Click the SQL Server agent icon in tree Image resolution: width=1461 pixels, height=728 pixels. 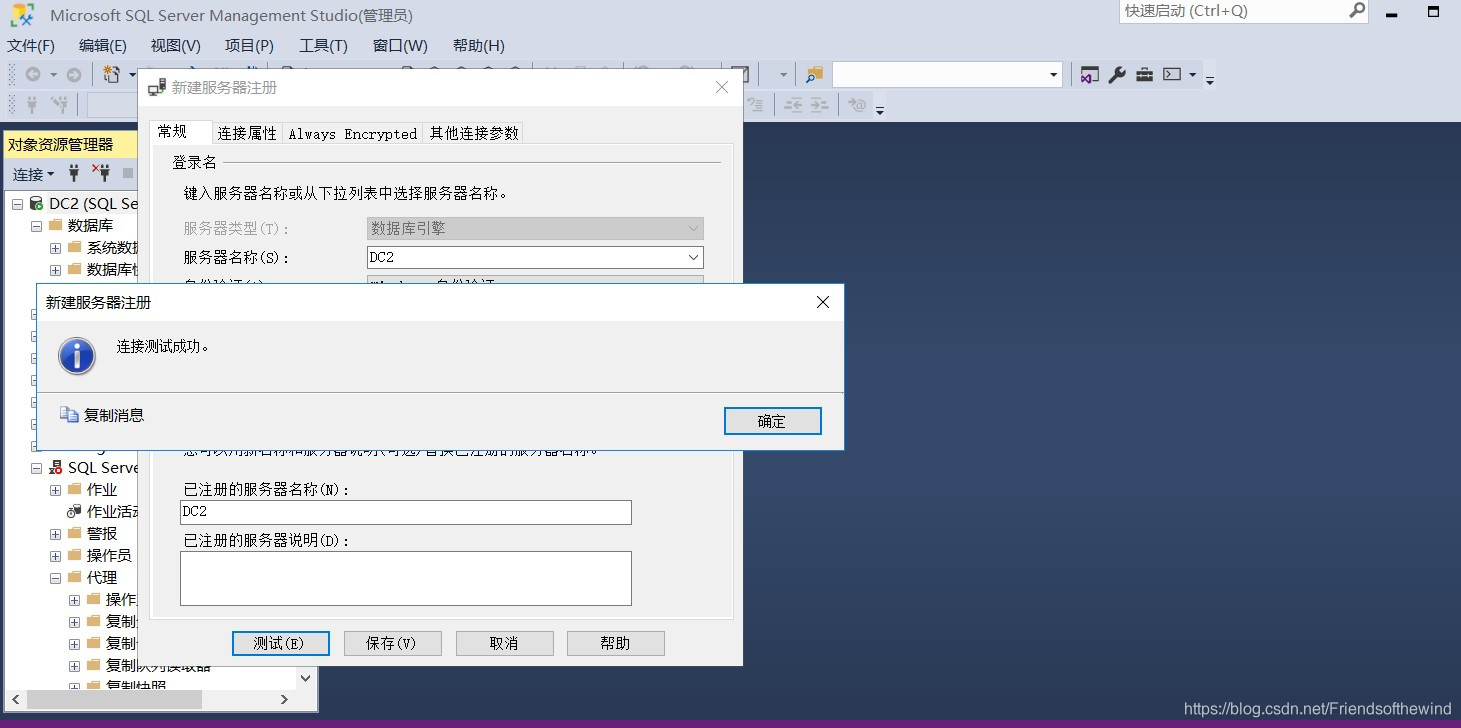(x=56, y=467)
